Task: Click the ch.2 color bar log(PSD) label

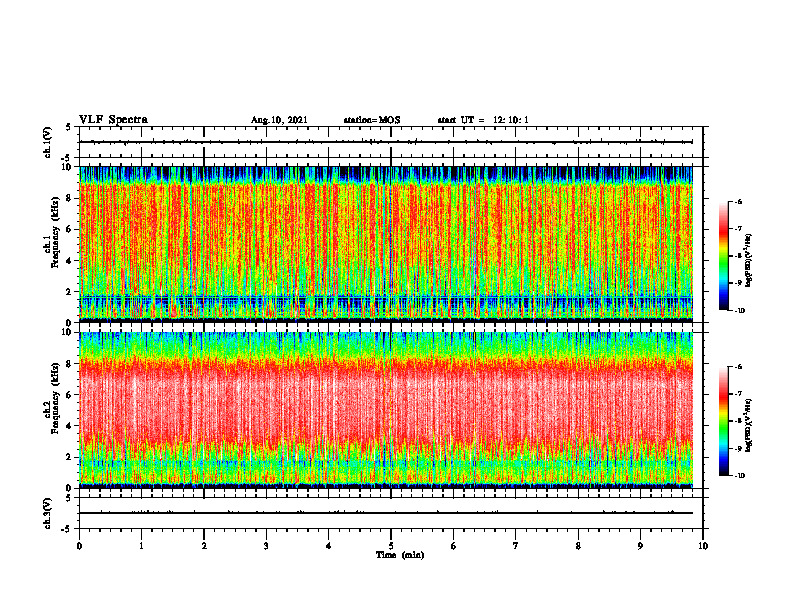Action: tap(749, 425)
